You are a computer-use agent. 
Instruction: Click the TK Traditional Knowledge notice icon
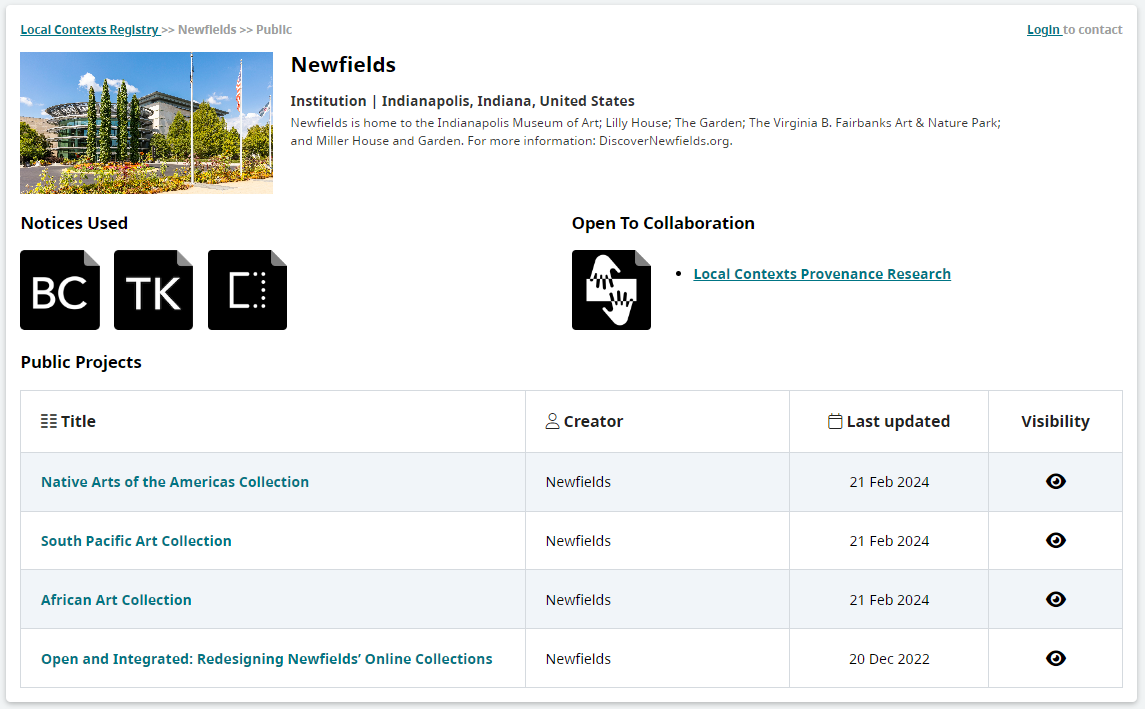(x=153, y=290)
